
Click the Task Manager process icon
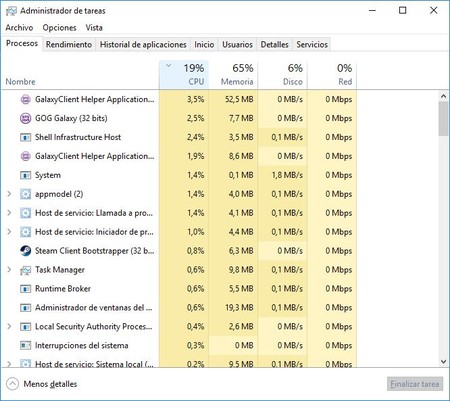25,270
